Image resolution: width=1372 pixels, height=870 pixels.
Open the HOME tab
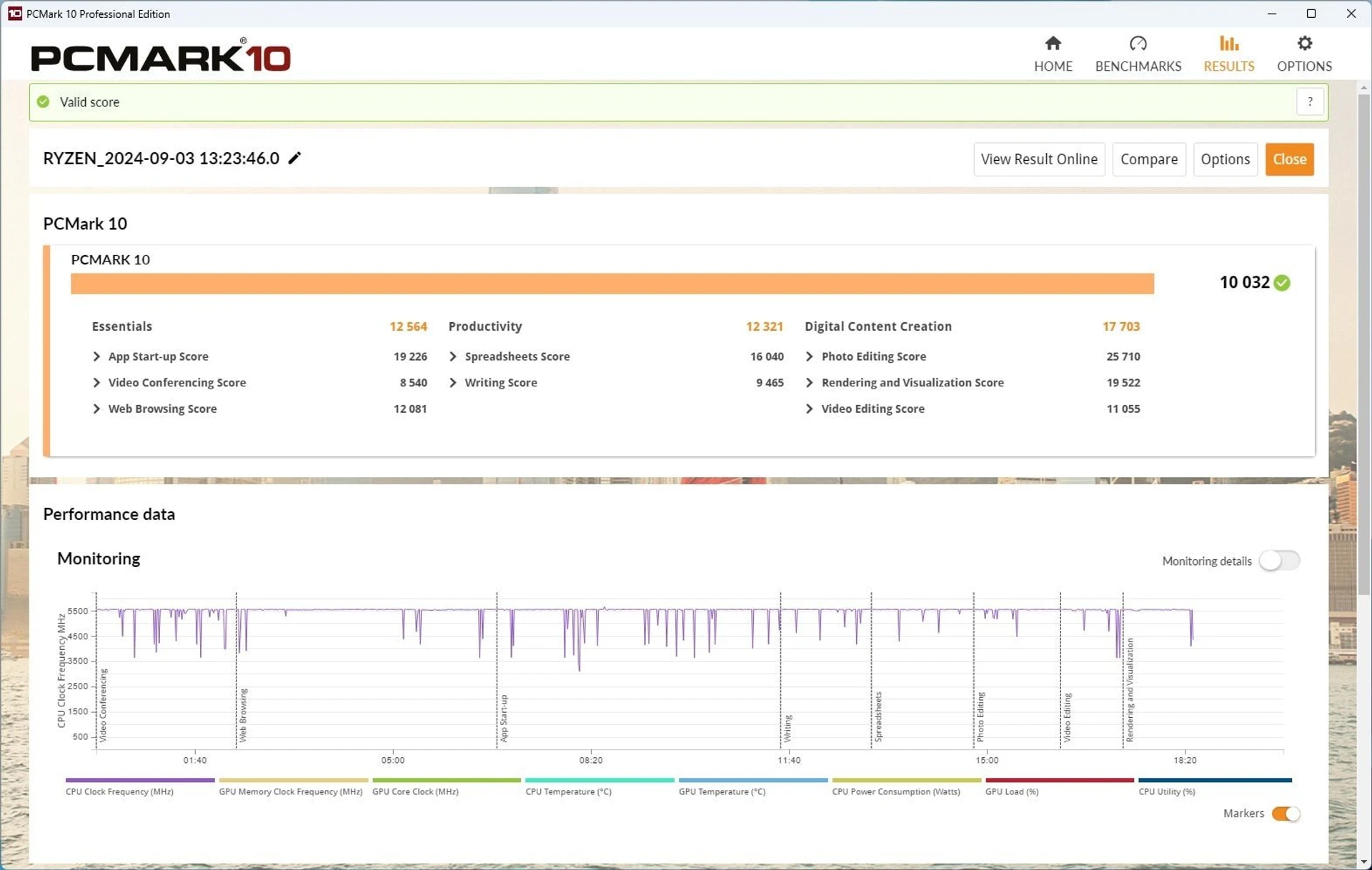[x=1053, y=54]
